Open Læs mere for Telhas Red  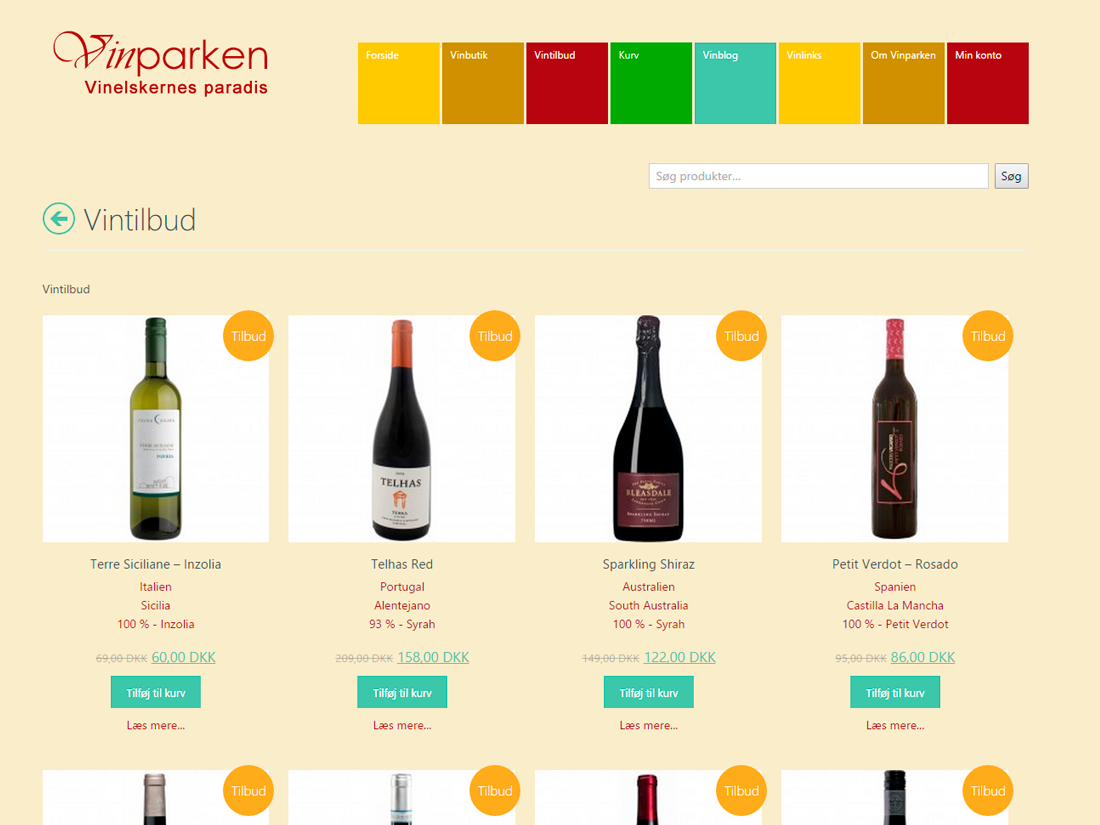402,725
